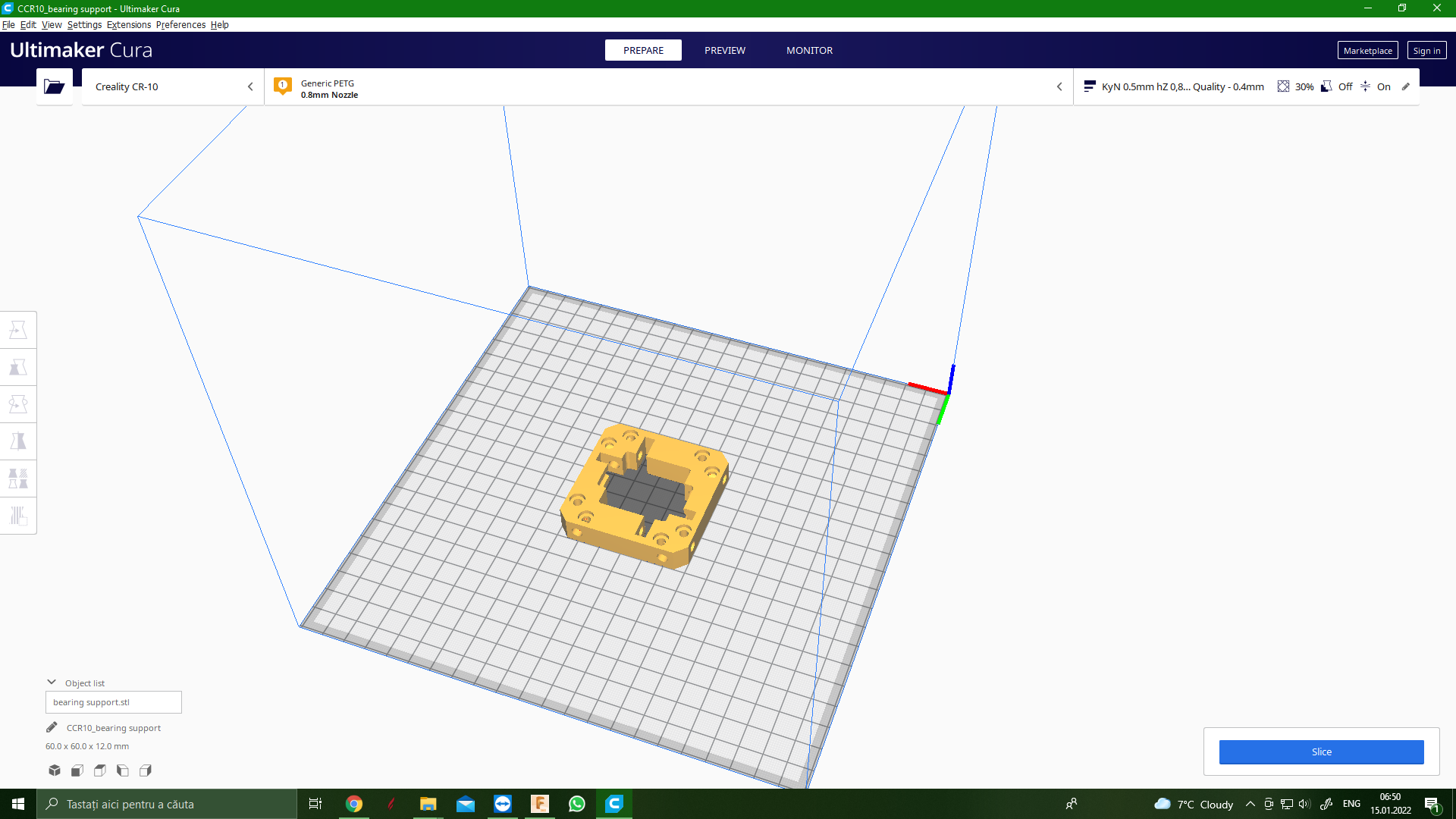Select the Scale tool in left toolbar

pyautogui.click(x=18, y=367)
